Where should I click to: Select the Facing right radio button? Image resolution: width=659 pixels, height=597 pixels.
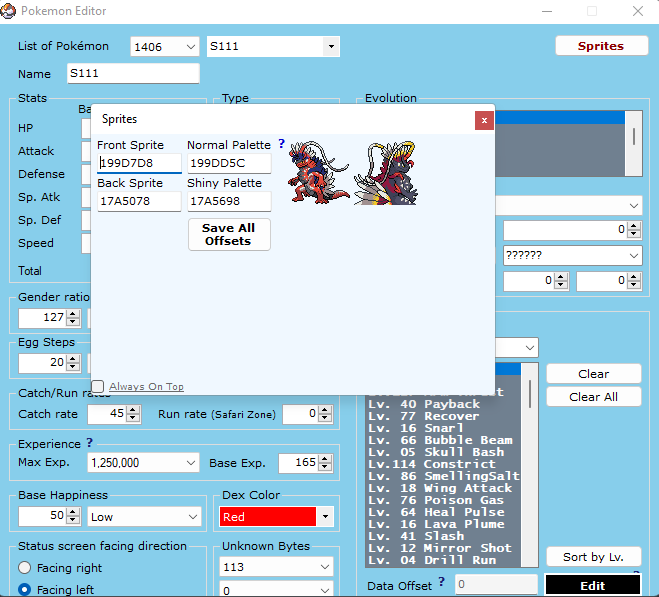[x=26, y=568]
